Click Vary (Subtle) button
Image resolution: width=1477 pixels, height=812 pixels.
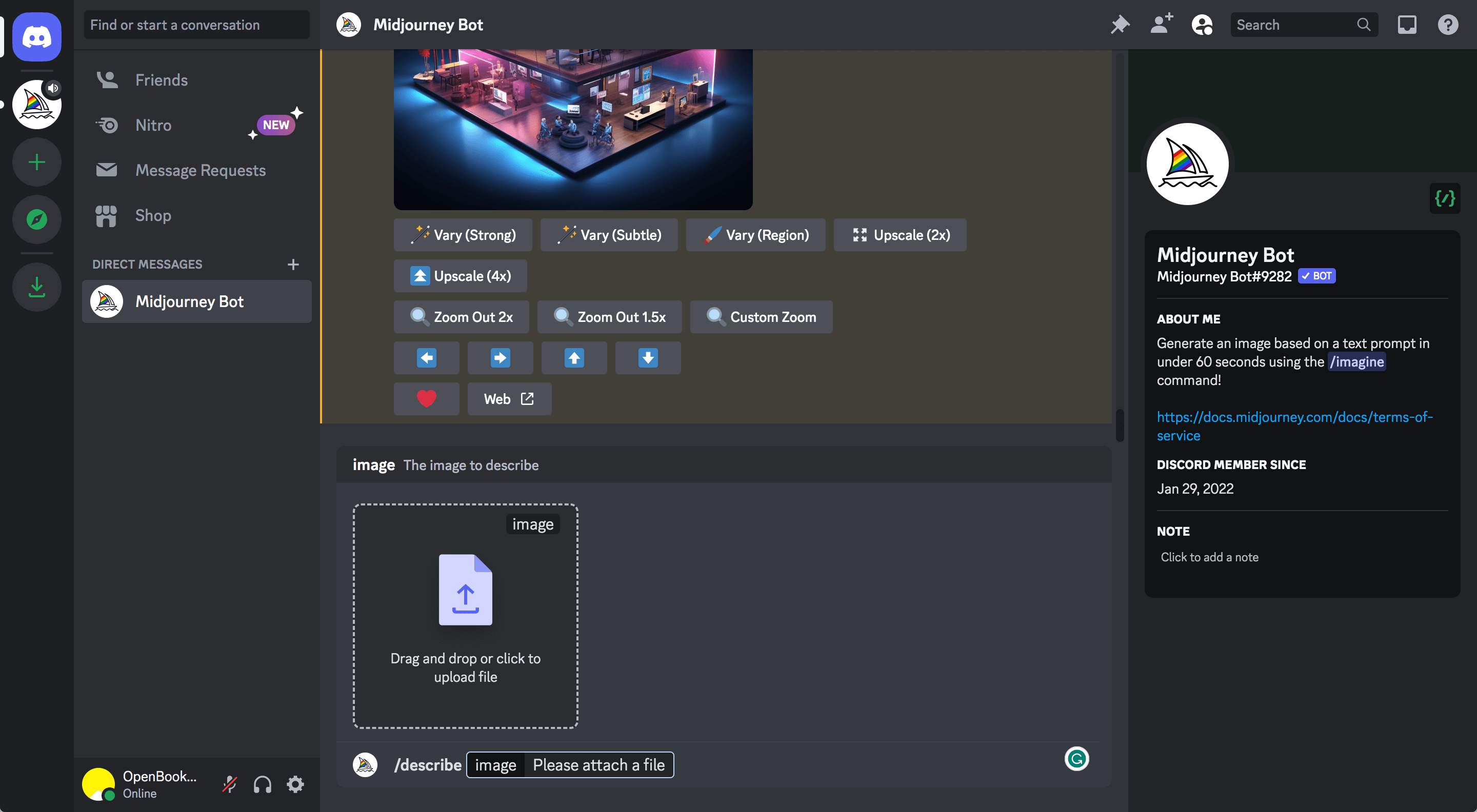pos(609,235)
